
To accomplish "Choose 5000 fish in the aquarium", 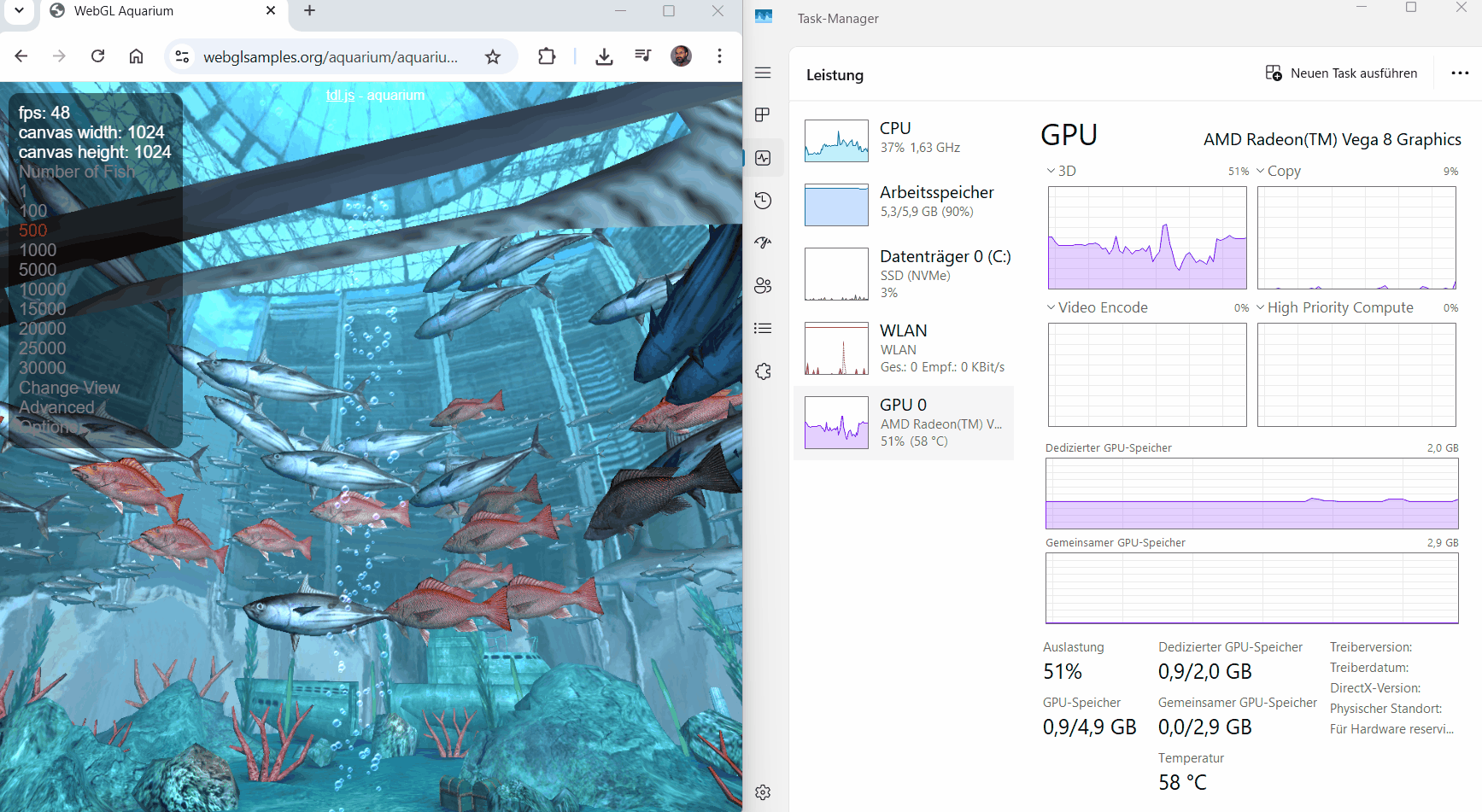I will coord(38,270).
